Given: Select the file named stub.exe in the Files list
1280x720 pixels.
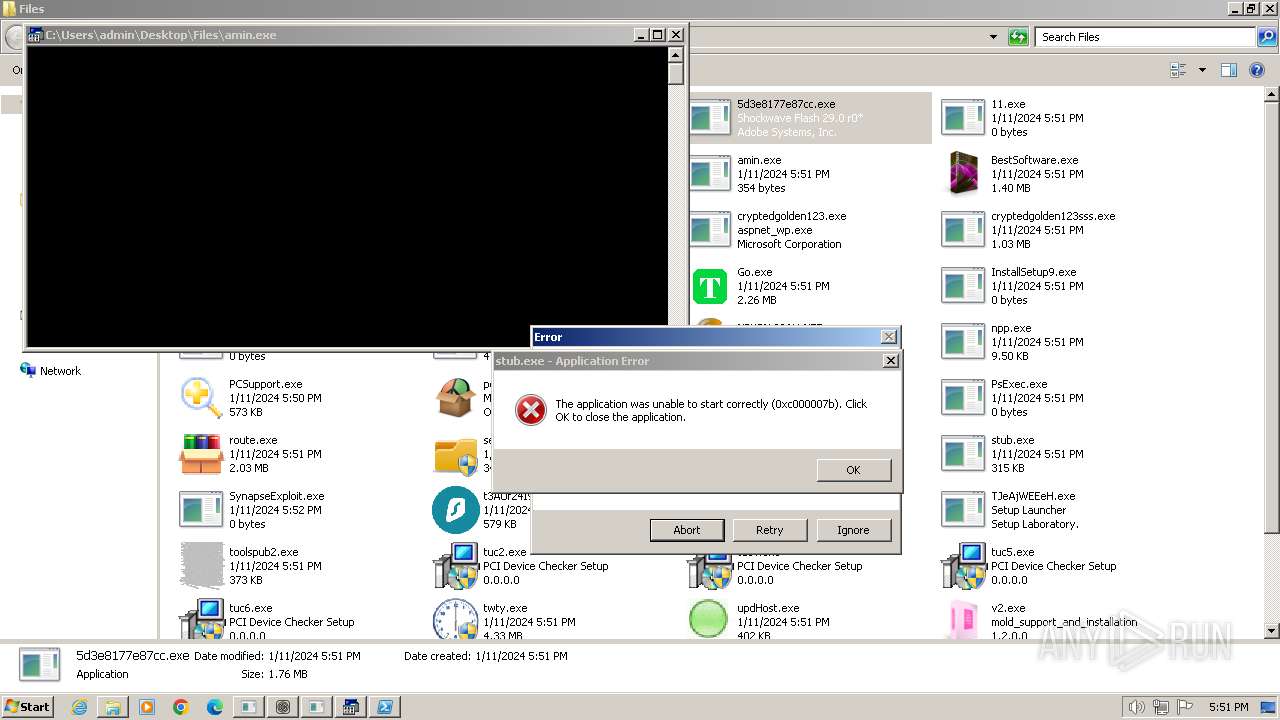Looking at the screenshot, I should coord(1012,440).
